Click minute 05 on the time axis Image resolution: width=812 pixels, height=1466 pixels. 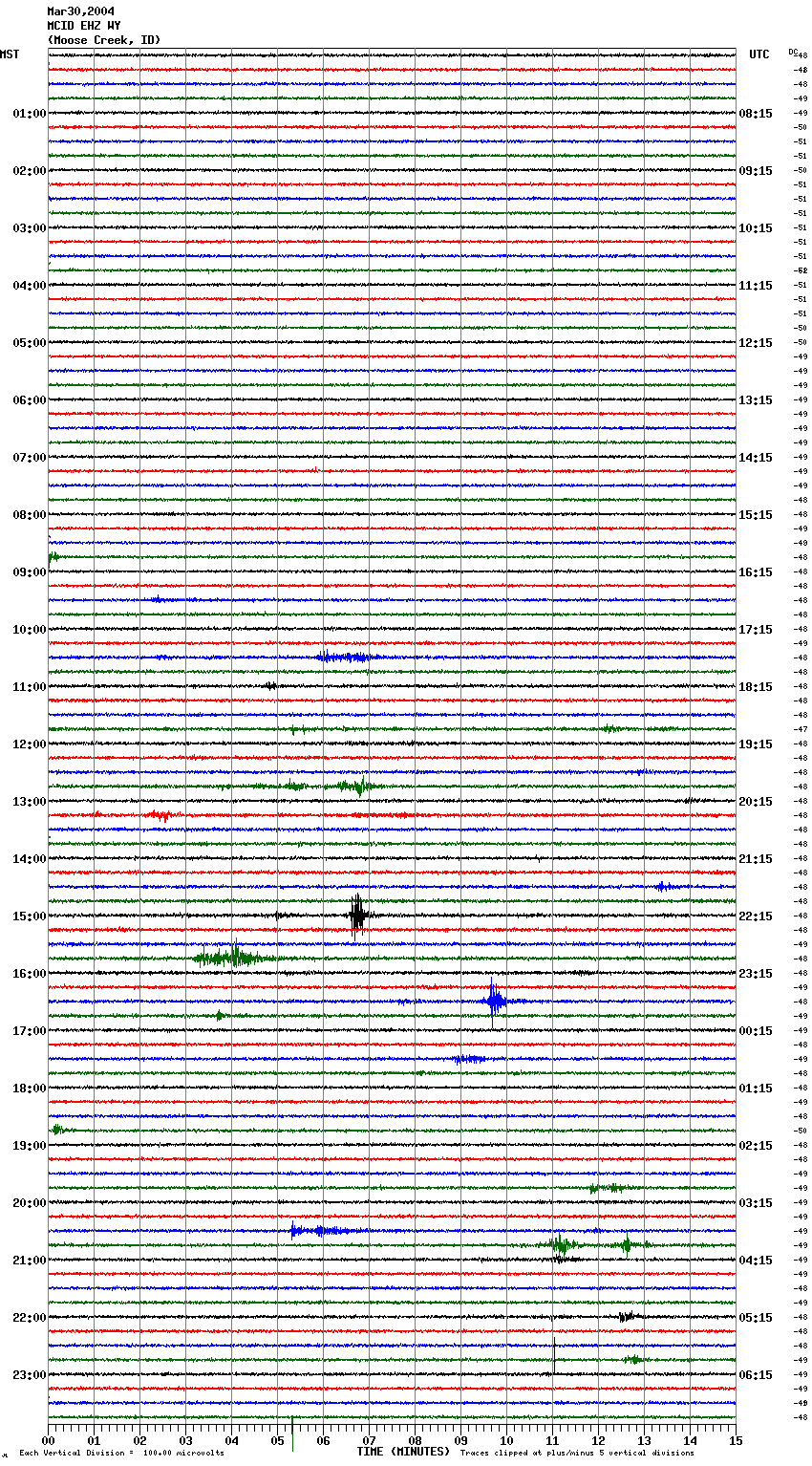(x=277, y=1440)
